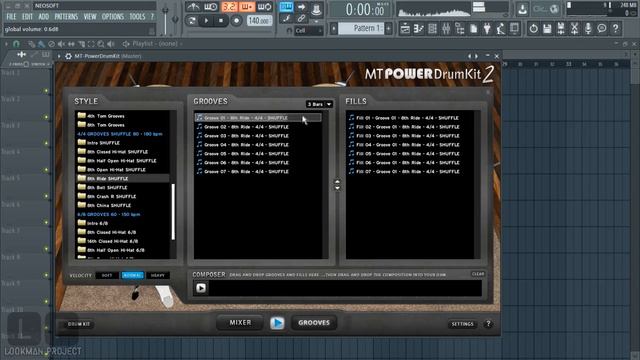Click the undo history circular arrow icon
The image size is (640, 360).
(533, 28)
